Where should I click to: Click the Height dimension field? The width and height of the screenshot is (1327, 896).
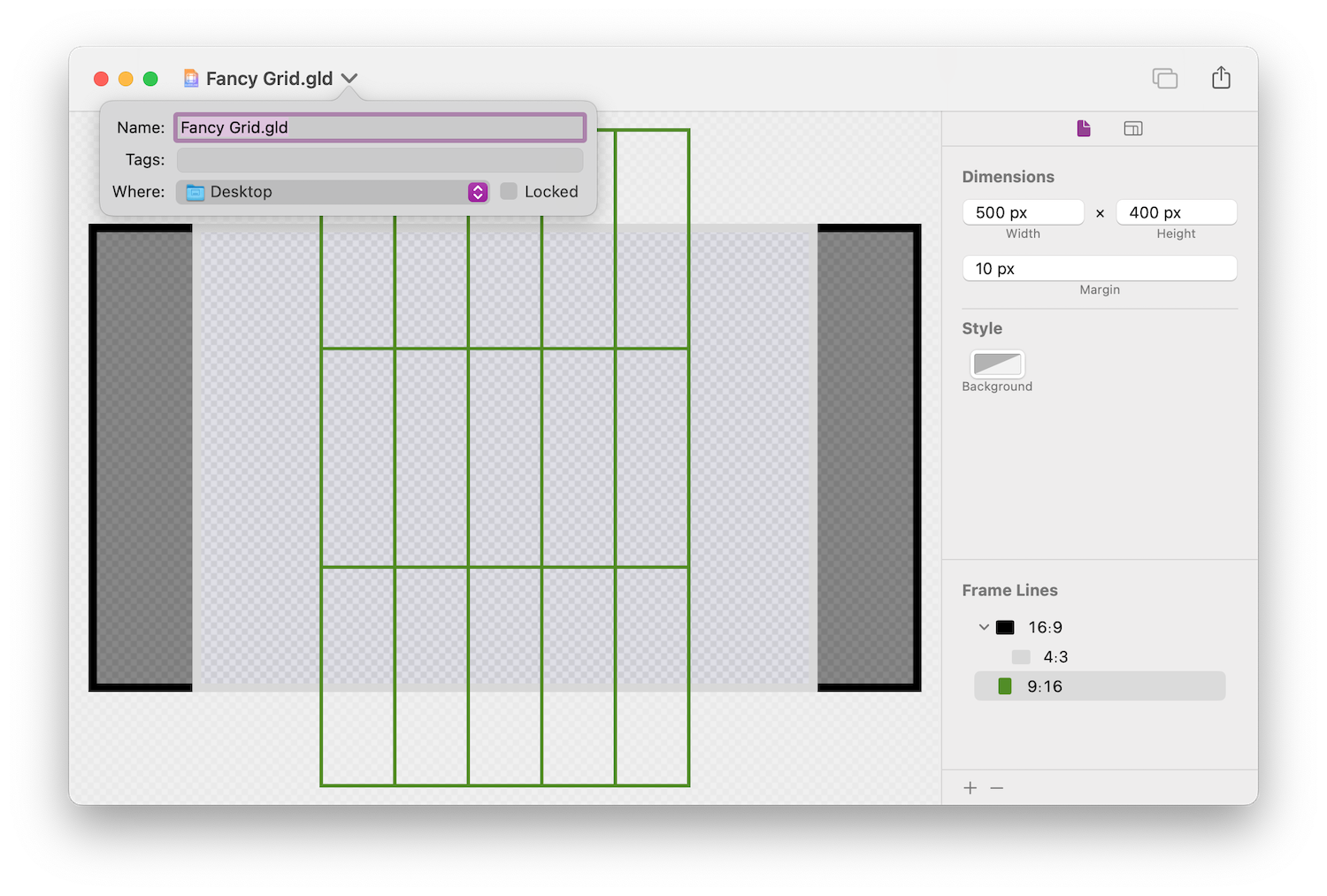click(x=1176, y=212)
